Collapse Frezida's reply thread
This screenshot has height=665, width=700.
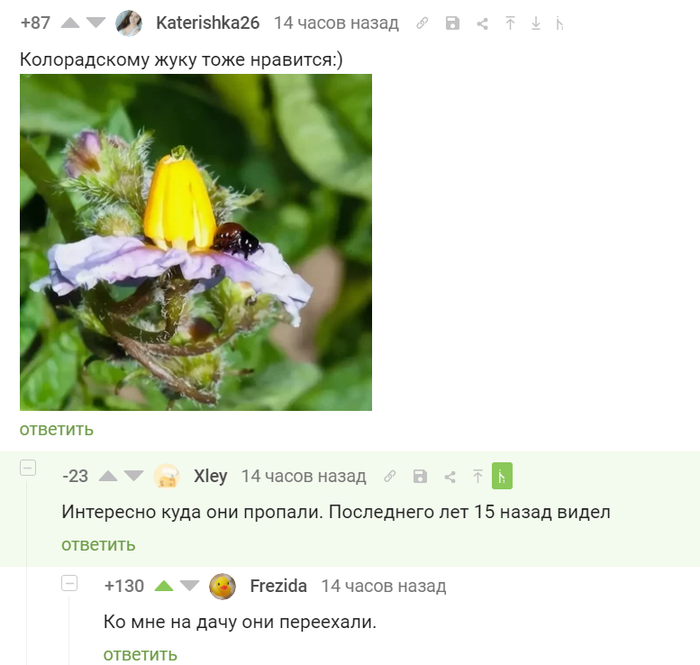[x=69, y=583]
